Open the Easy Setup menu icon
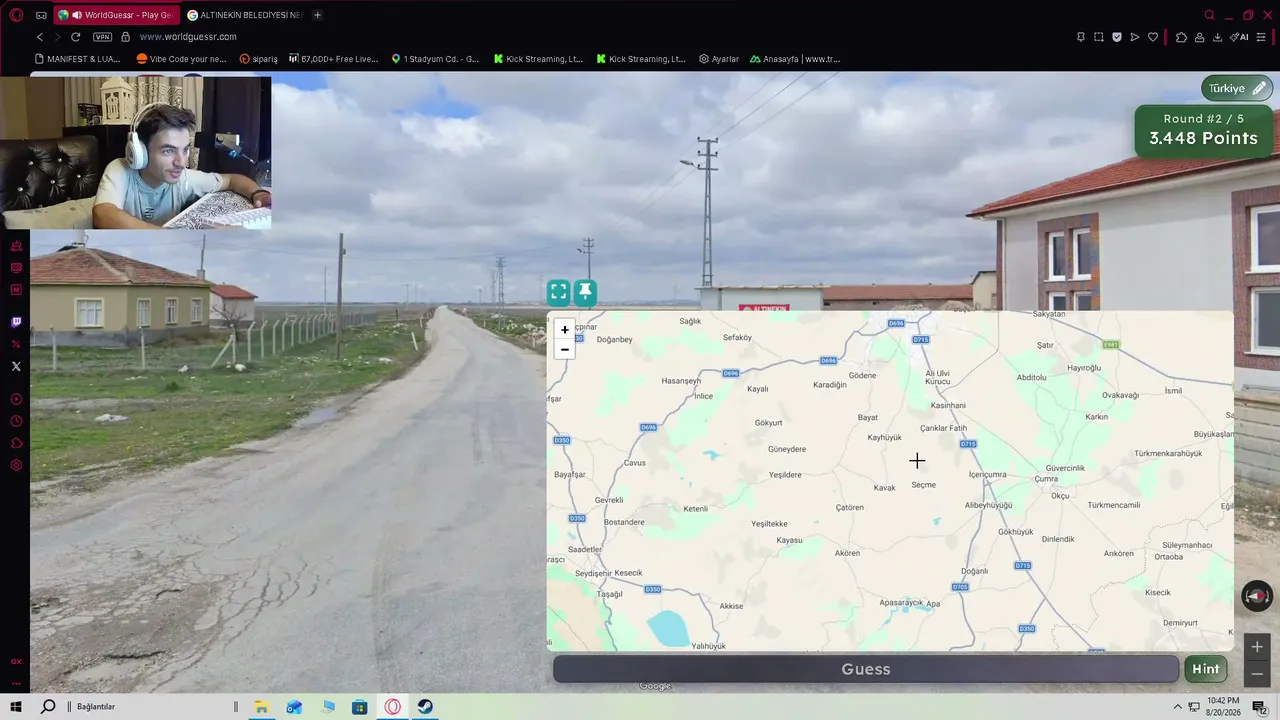This screenshot has width=1280, height=720. coord(1262,37)
